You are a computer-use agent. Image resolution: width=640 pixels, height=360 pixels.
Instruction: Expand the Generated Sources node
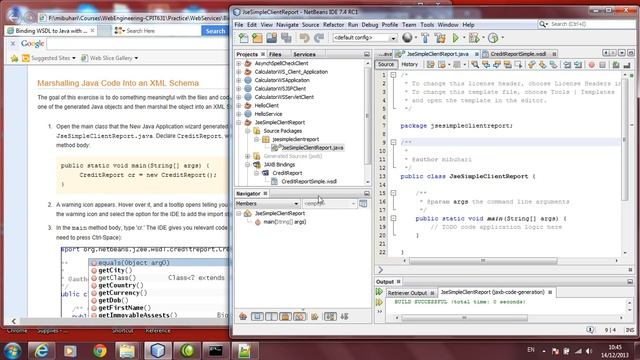click(x=248, y=156)
